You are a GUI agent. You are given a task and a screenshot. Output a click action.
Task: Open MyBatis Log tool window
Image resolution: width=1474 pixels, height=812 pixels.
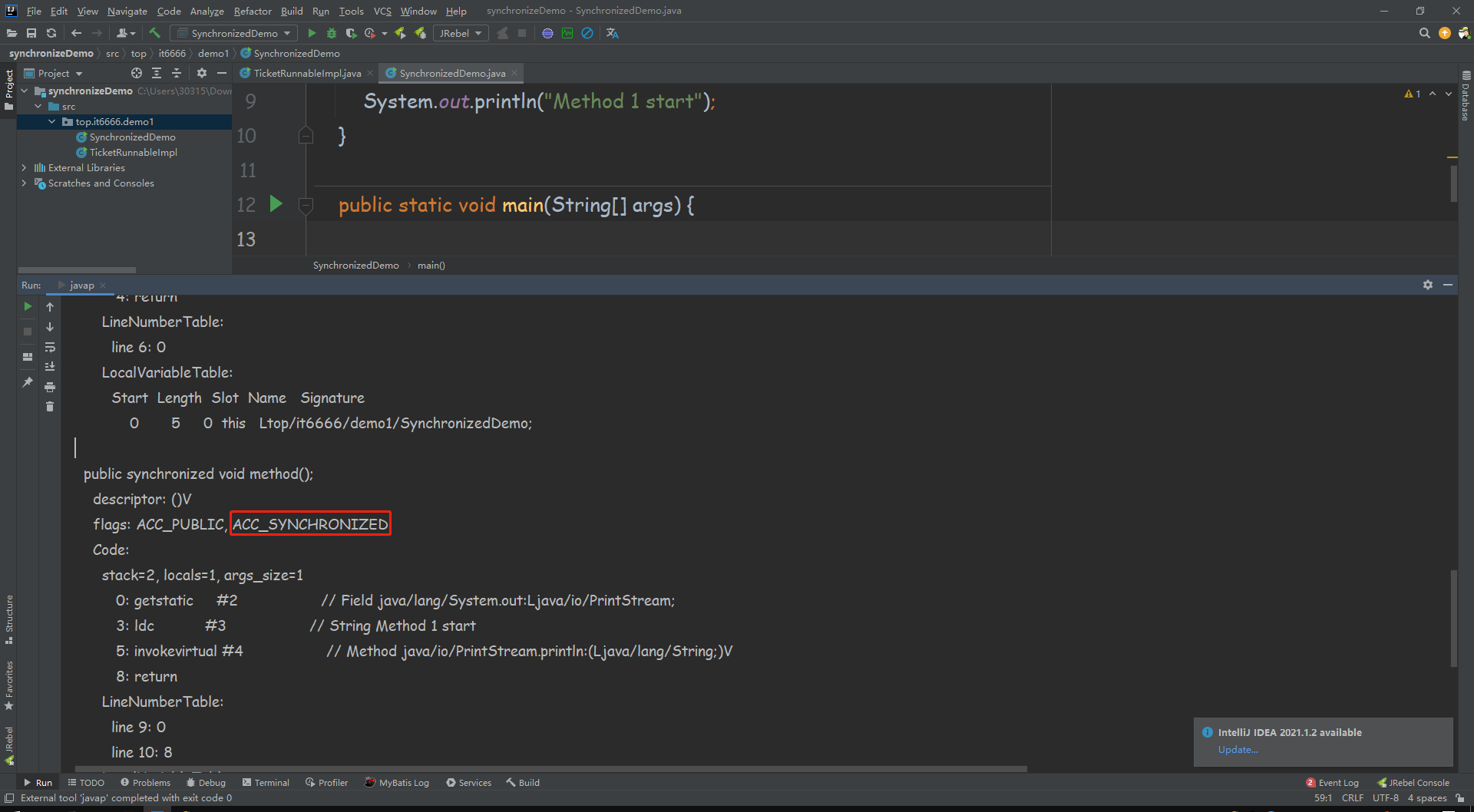click(396, 783)
